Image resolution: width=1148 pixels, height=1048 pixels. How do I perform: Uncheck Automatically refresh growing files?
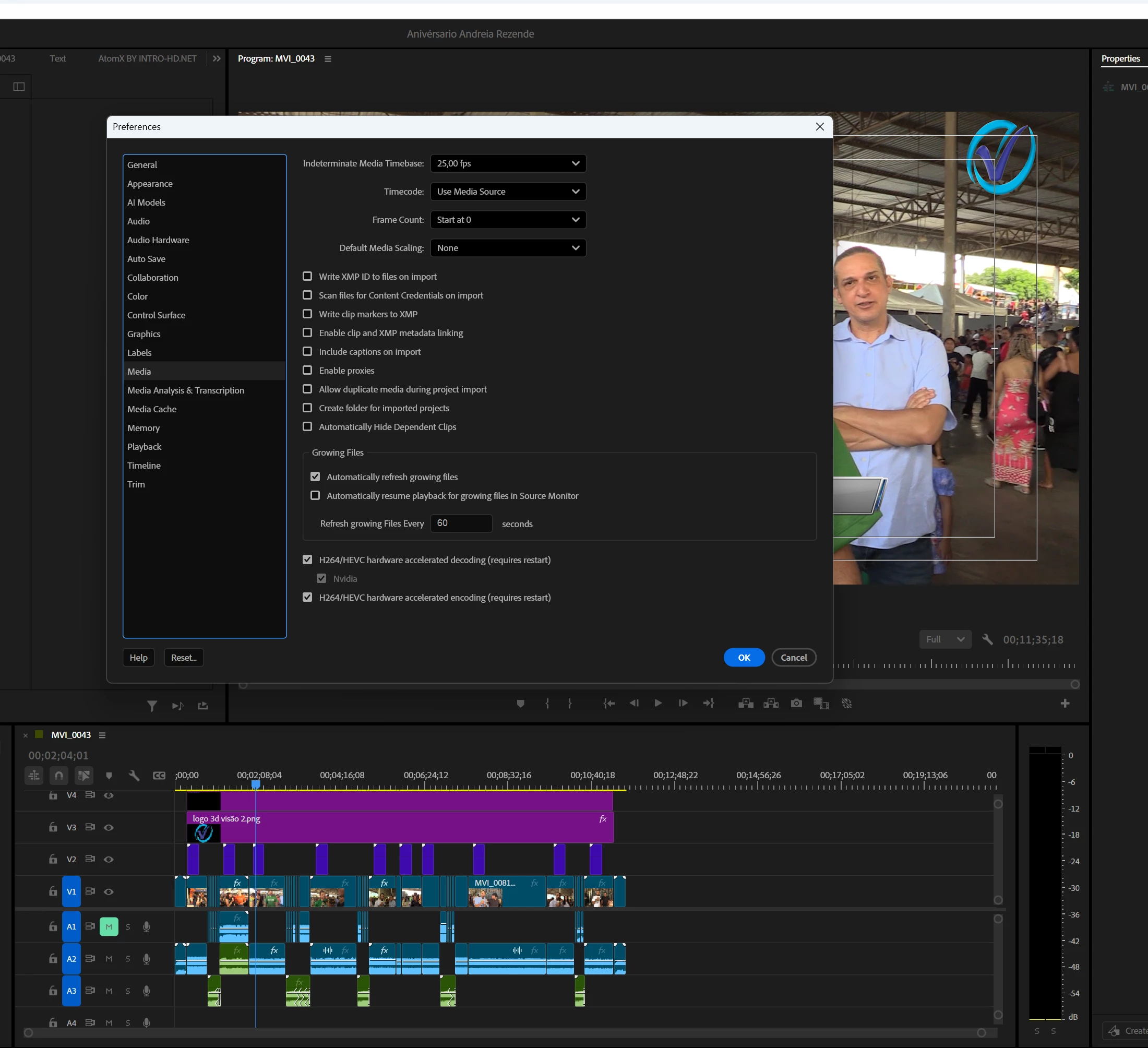316,477
